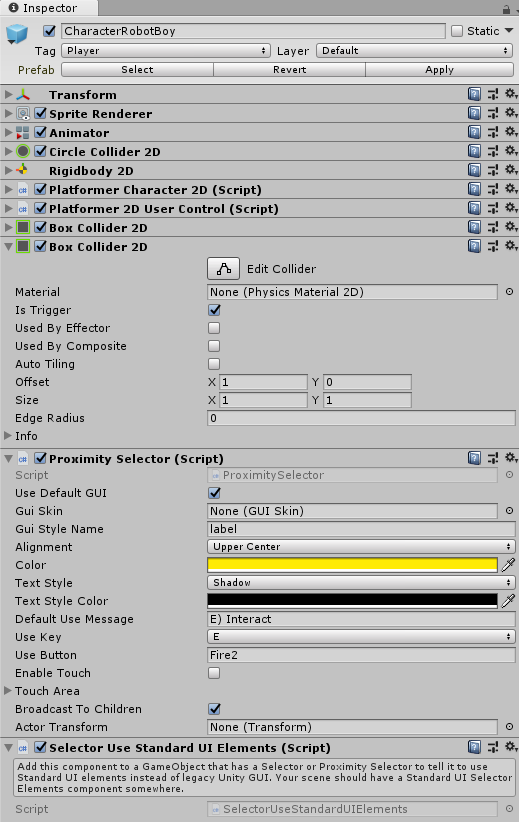Open the Tag dropdown showing Player

(166, 51)
